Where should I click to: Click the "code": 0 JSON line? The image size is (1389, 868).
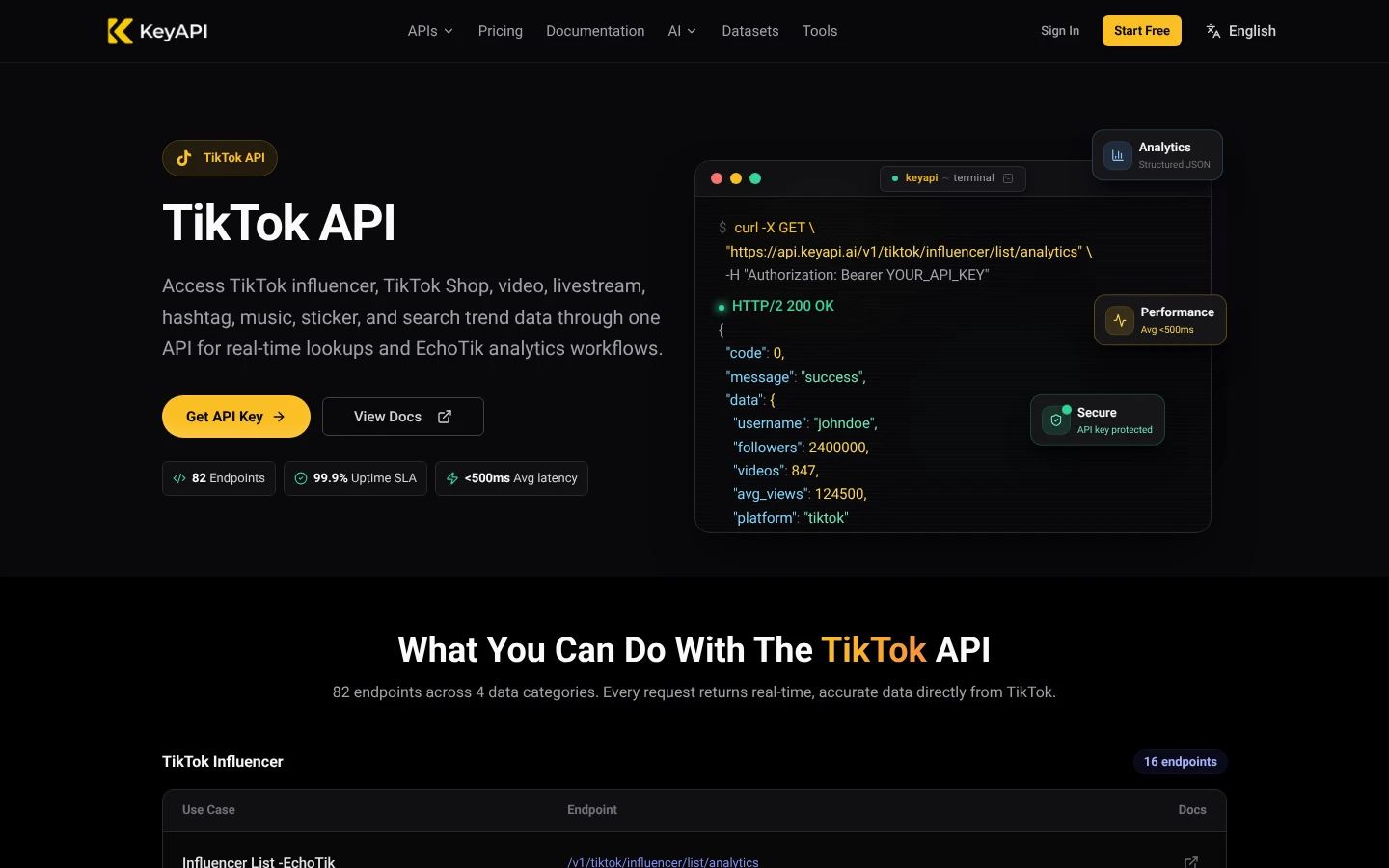click(x=755, y=353)
